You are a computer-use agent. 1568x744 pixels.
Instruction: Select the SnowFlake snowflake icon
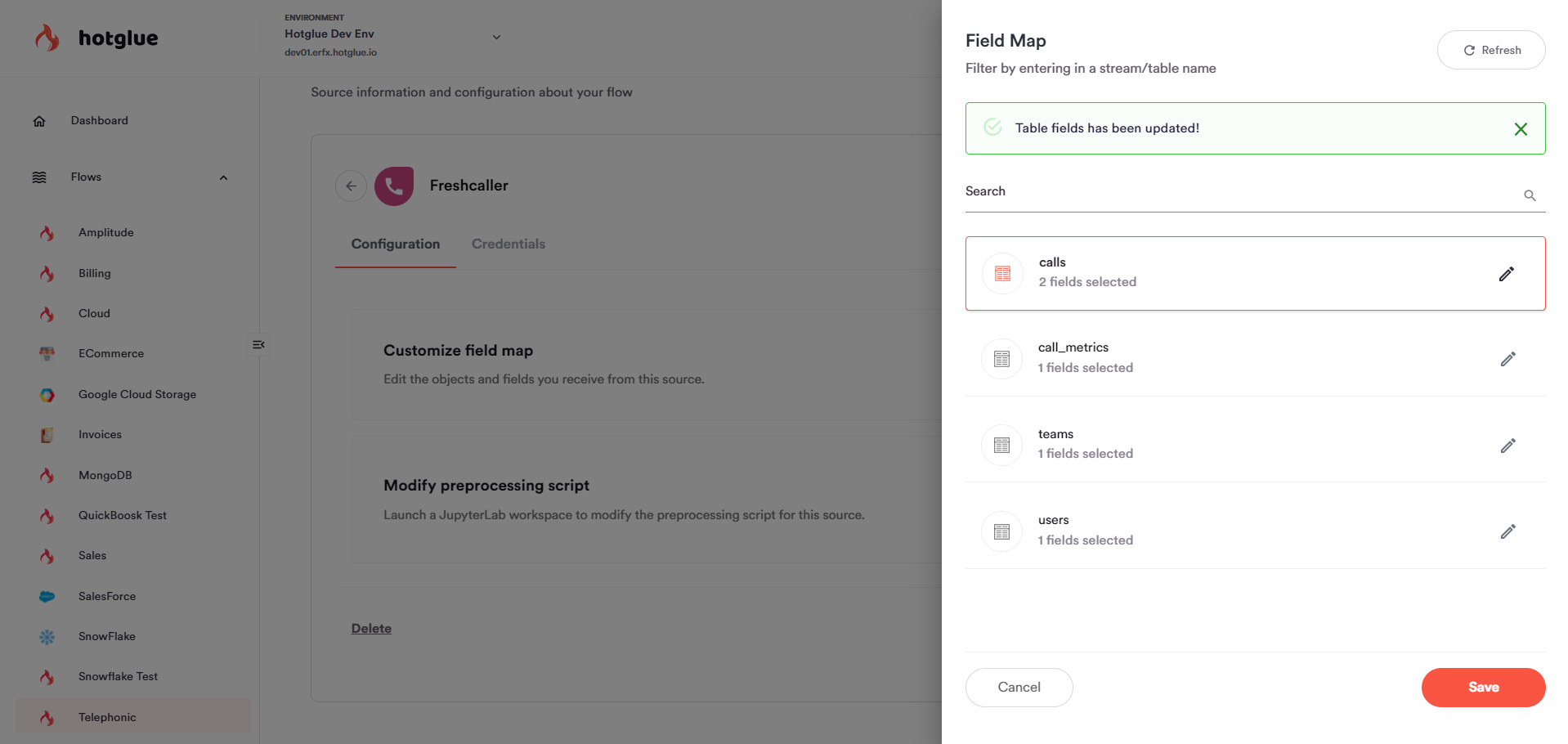tap(47, 636)
